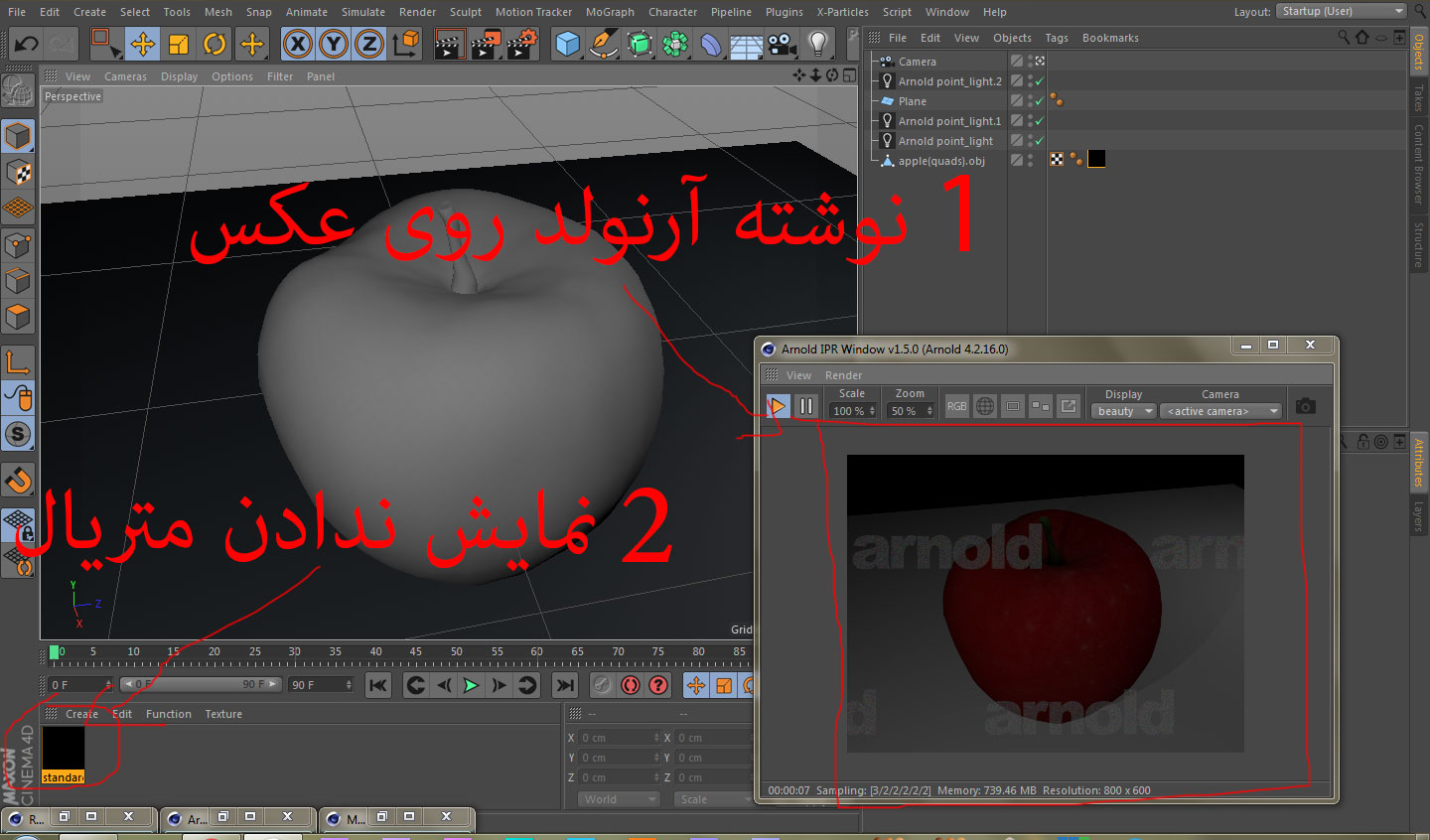1430x840 pixels.
Task: Select the Live Selection tool
Action: point(105,44)
